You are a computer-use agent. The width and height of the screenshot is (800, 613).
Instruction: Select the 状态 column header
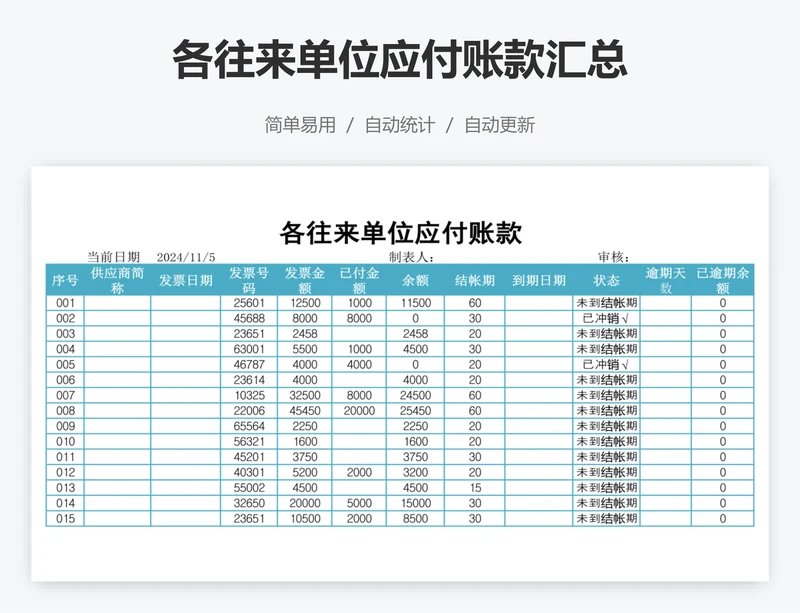point(606,280)
